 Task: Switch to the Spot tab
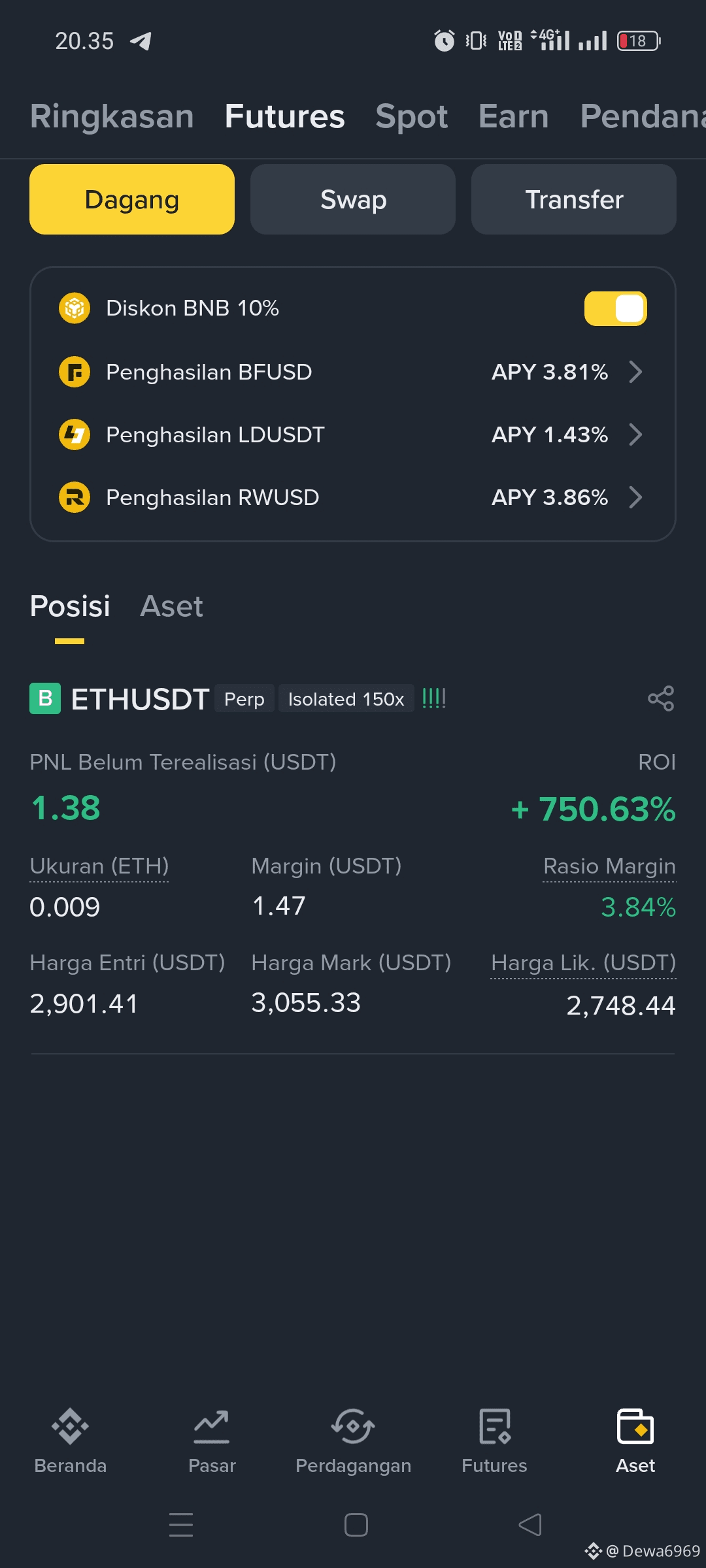click(411, 116)
